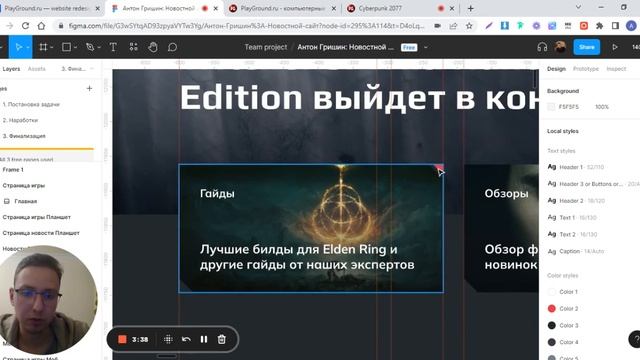The width and height of the screenshot is (640, 360).
Task: Delete the recording with trash icon
Action: coord(222,339)
